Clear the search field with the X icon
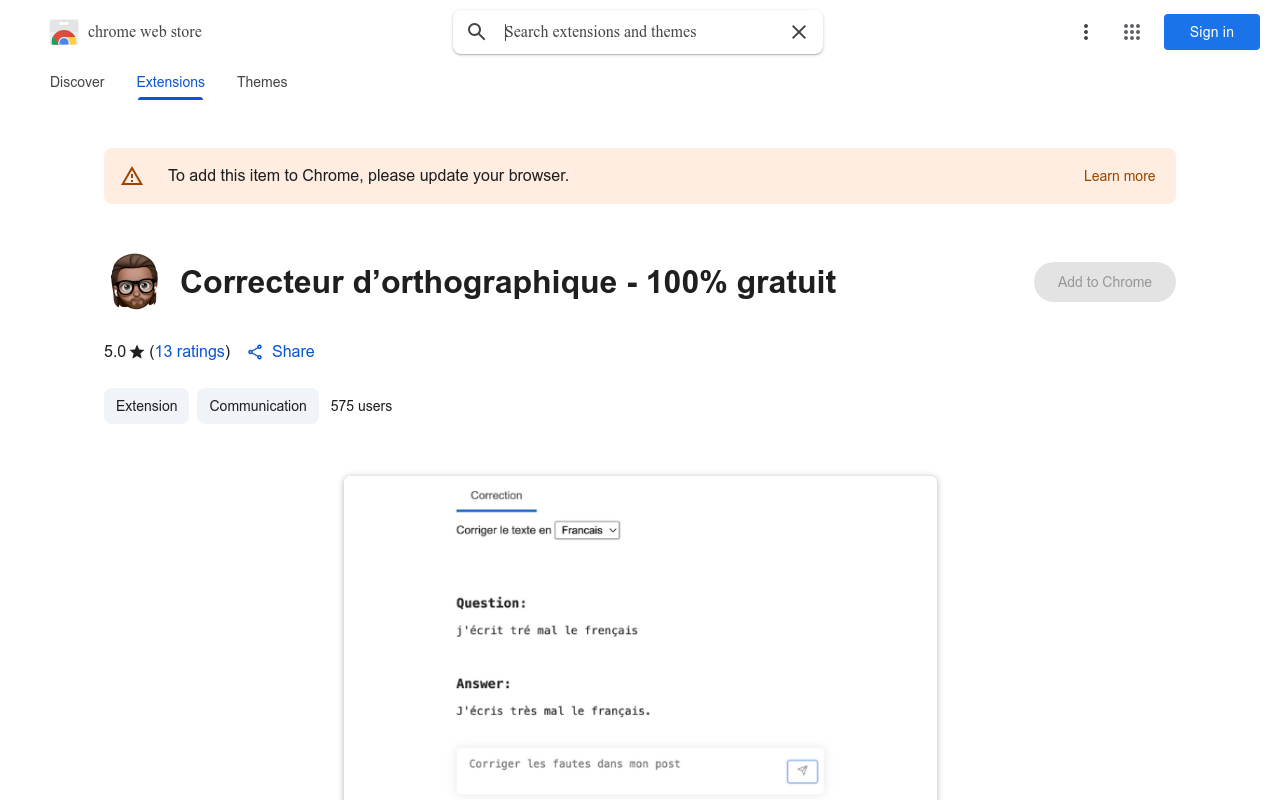This screenshot has height=800, width=1280. 798,32
